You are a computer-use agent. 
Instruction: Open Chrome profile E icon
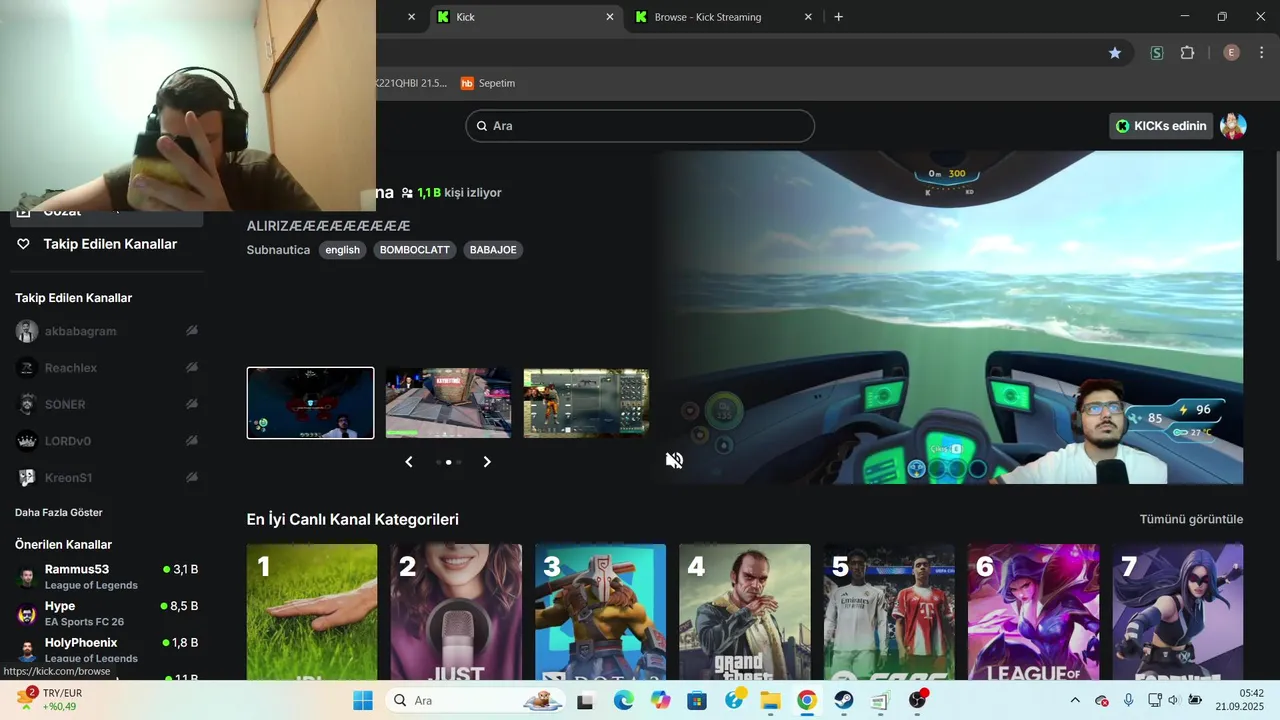(x=1231, y=53)
